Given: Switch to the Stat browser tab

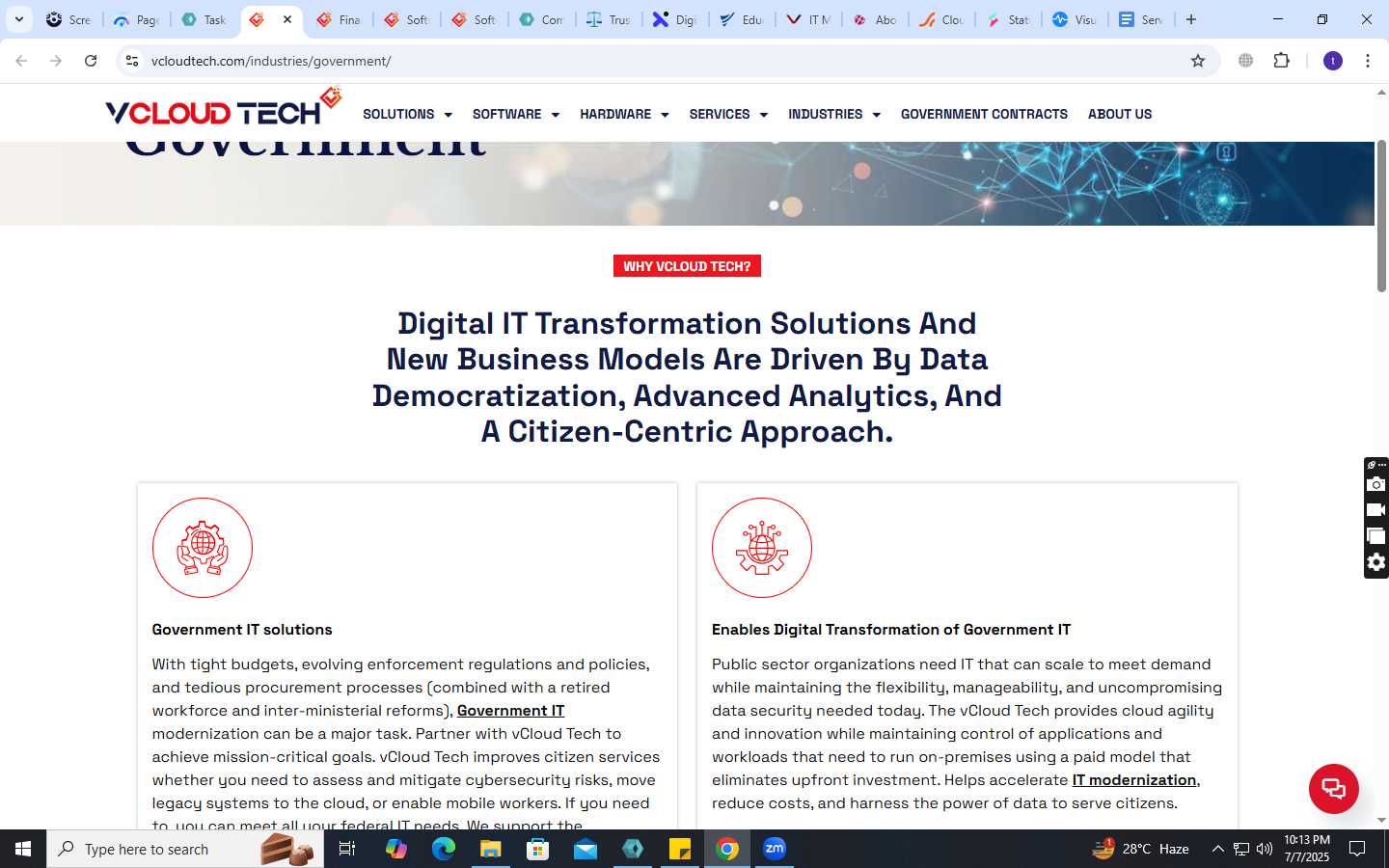Looking at the screenshot, I should click(x=1009, y=19).
